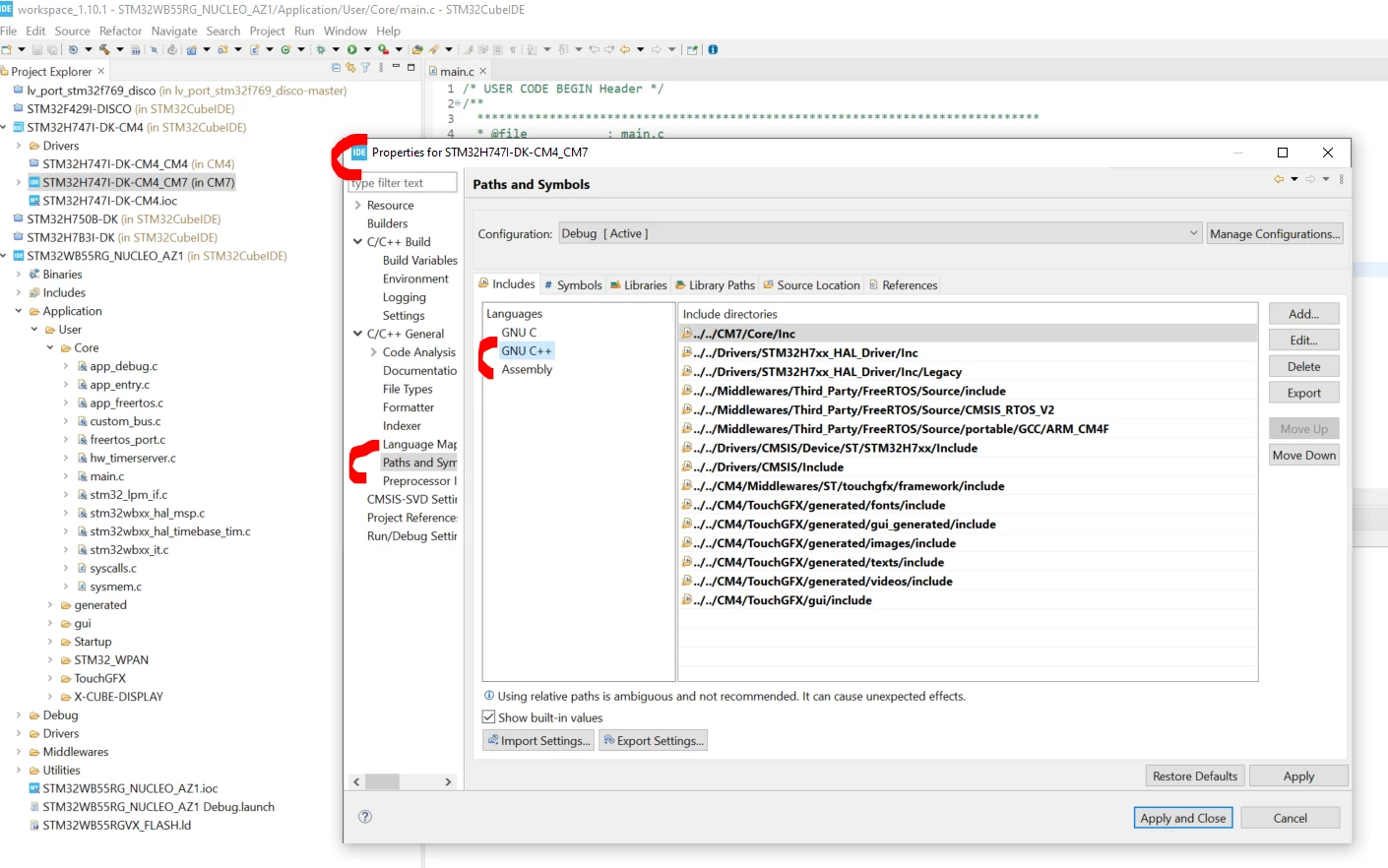The height and width of the screenshot is (868, 1388).
Task: Switch to the References tab
Action: click(903, 285)
